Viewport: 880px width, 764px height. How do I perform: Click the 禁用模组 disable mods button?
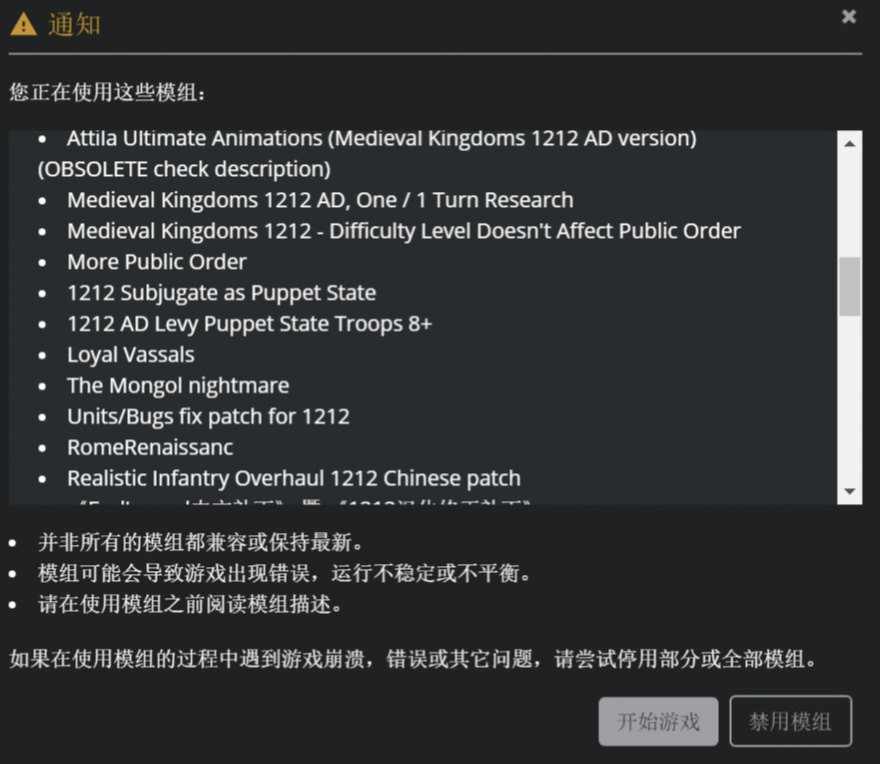[x=790, y=721]
